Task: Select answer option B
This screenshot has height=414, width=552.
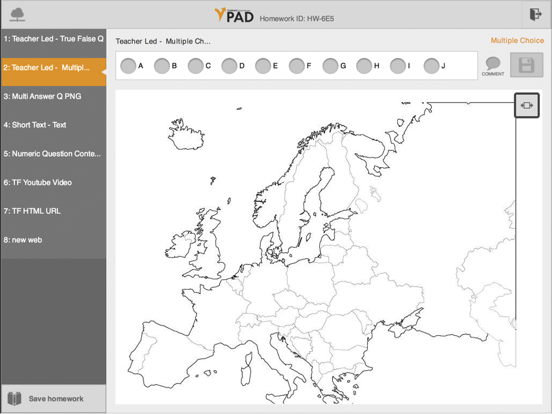Action: click(x=162, y=66)
